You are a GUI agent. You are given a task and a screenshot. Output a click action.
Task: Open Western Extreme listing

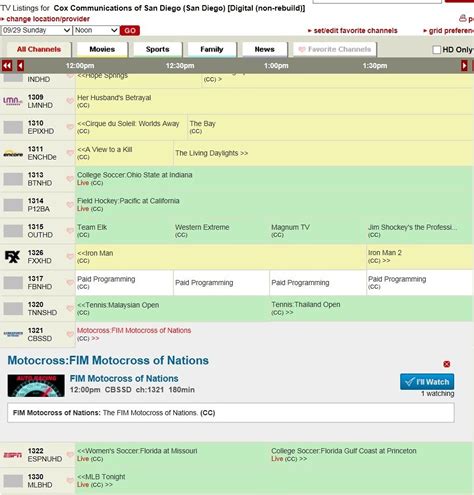point(202,227)
